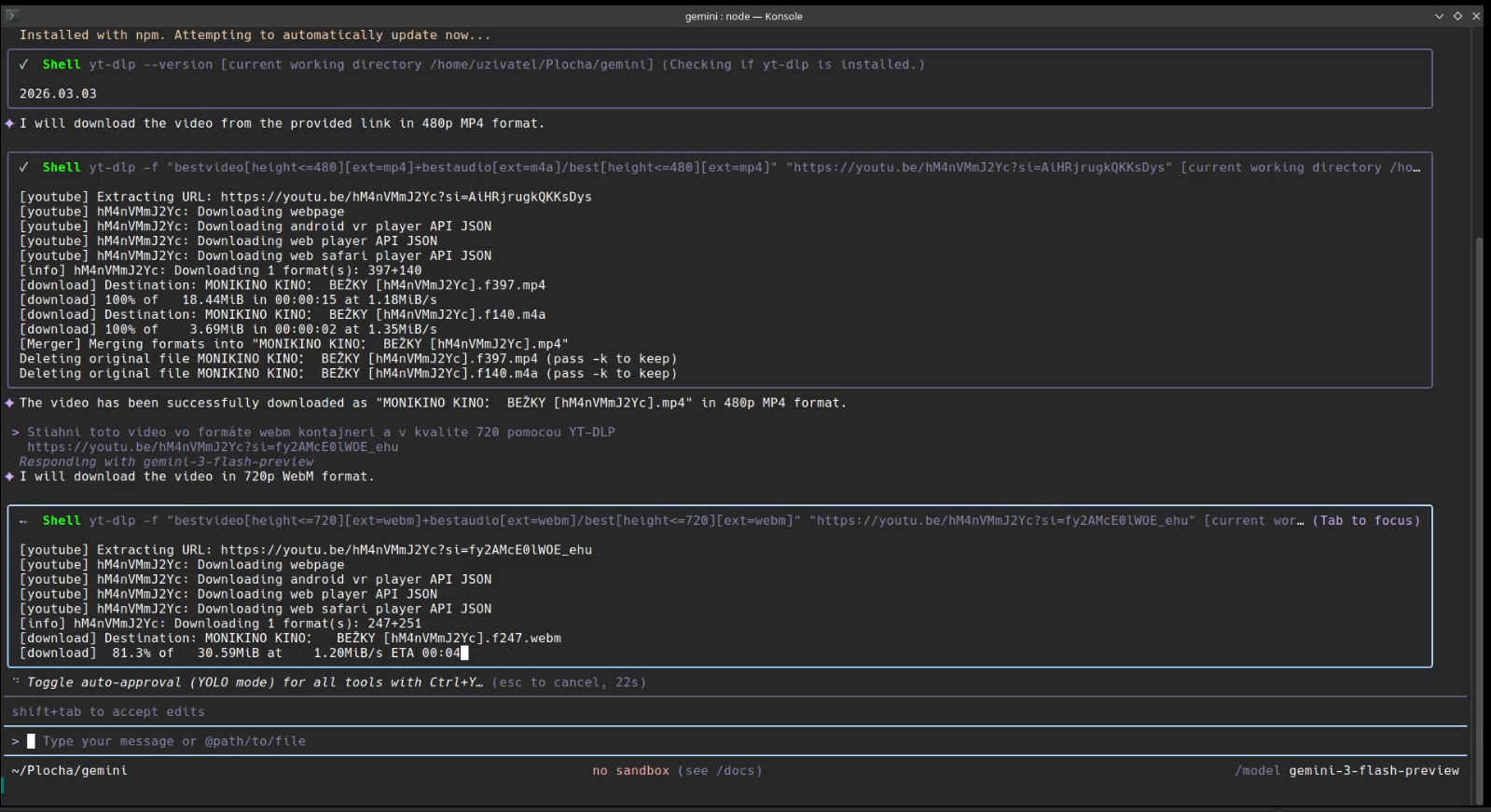This screenshot has width=1491, height=812.
Task: Click the diamond marker before the 720p WebM message
Action: [x=9, y=476]
